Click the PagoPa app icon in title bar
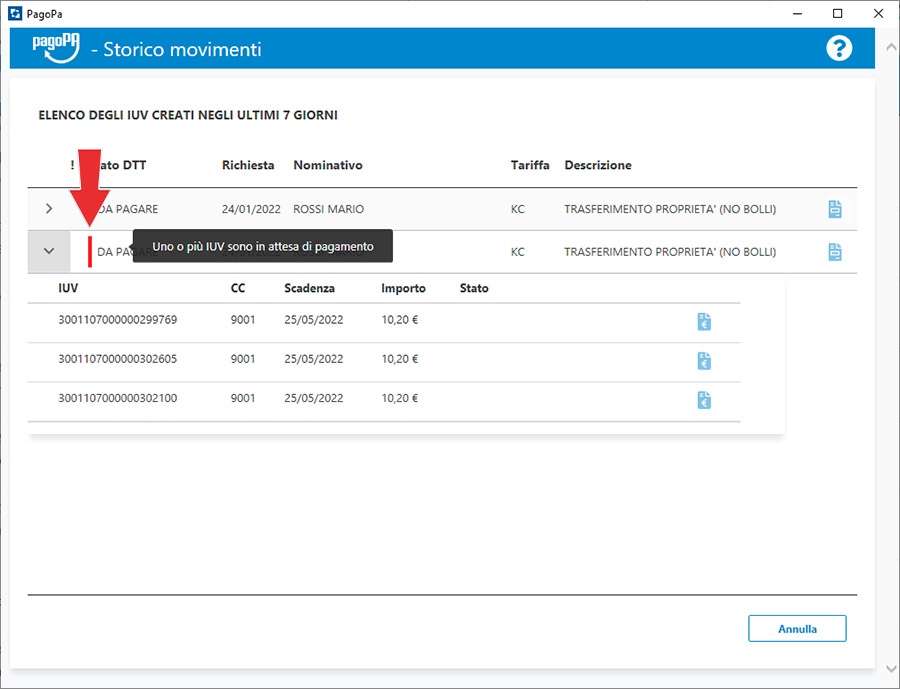This screenshot has height=689, width=900. [14, 14]
